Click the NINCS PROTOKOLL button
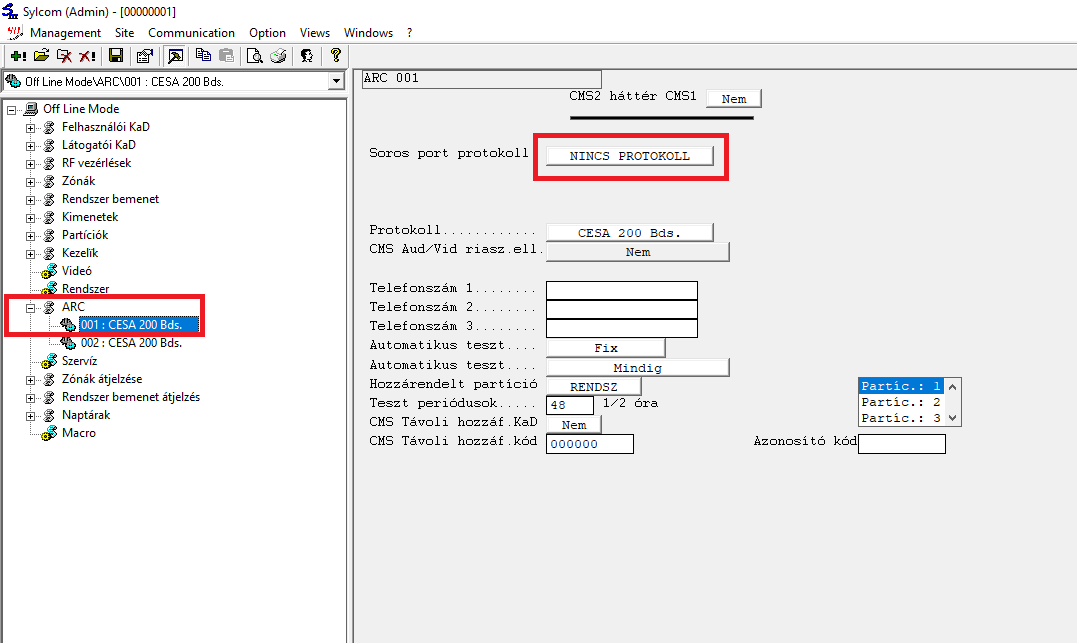1077x643 pixels. (x=630, y=156)
